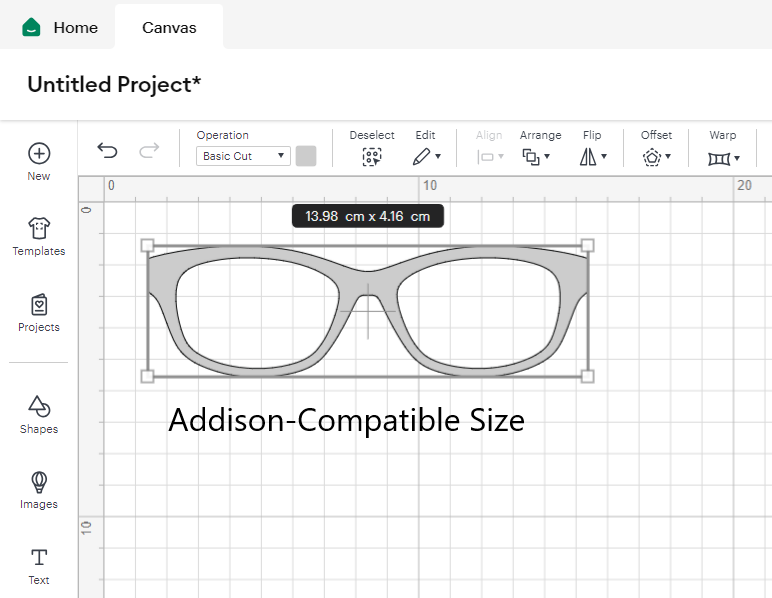Expand the Warp dropdown
This screenshot has width=772, height=598.
point(723,158)
